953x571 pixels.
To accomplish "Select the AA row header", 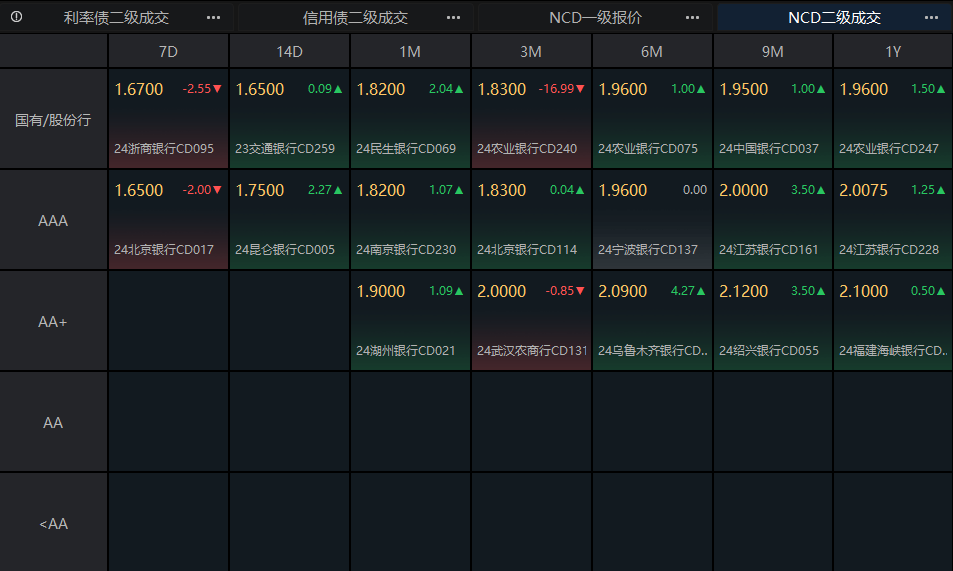I will tap(53, 423).
